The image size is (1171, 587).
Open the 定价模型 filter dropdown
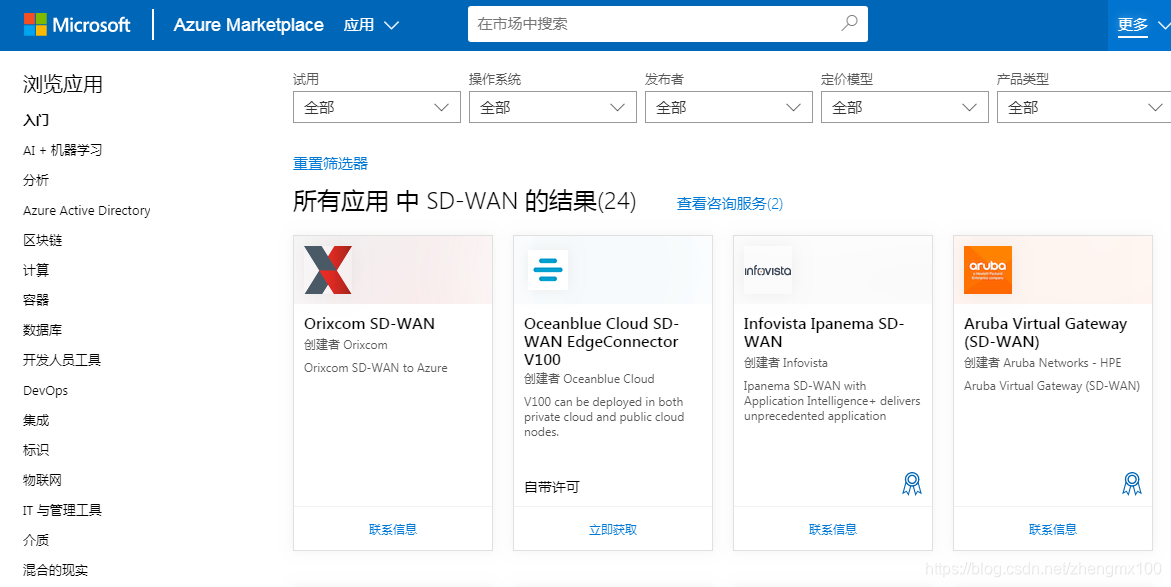(x=904, y=106)
